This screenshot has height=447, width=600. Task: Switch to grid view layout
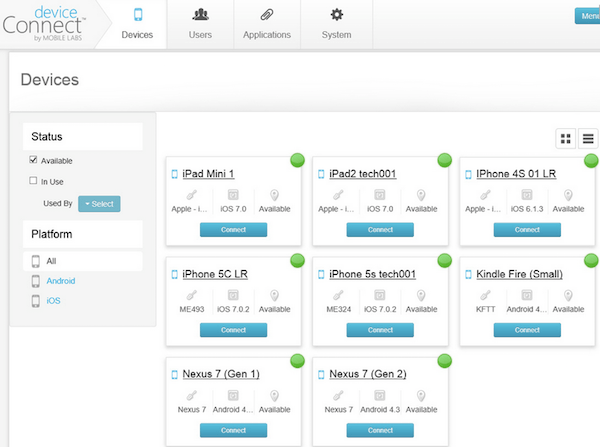pyautogui.click(x=566, y=139)
